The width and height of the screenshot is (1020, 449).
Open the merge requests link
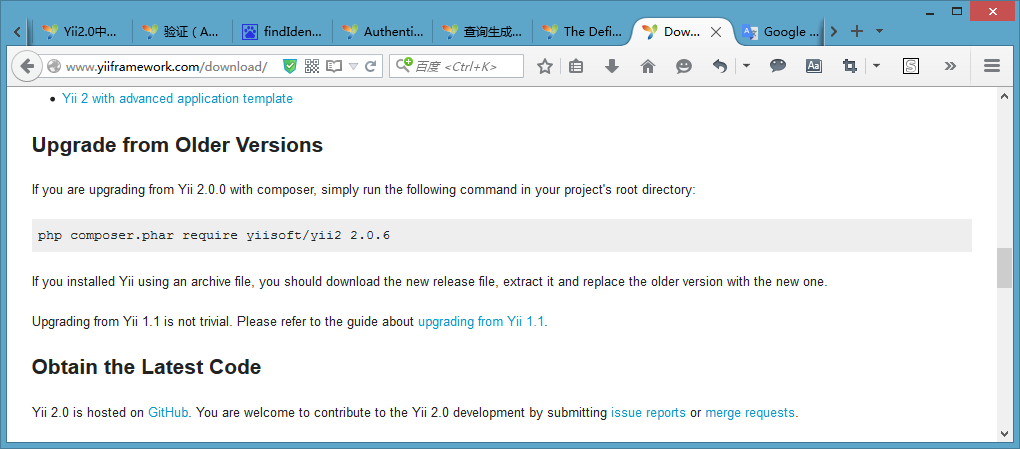[750, 413]
